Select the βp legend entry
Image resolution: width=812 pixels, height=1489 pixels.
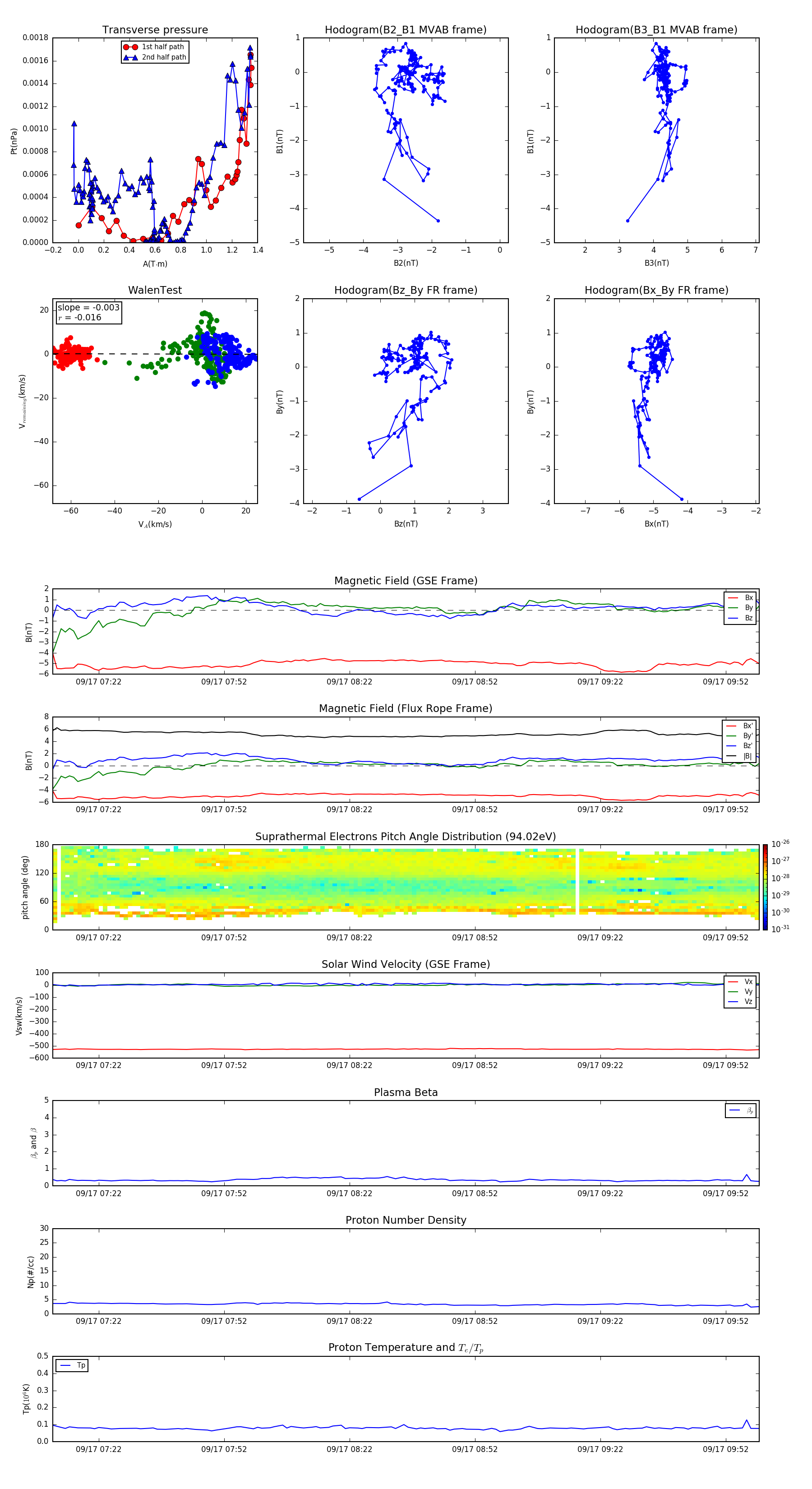(742, 1110)
